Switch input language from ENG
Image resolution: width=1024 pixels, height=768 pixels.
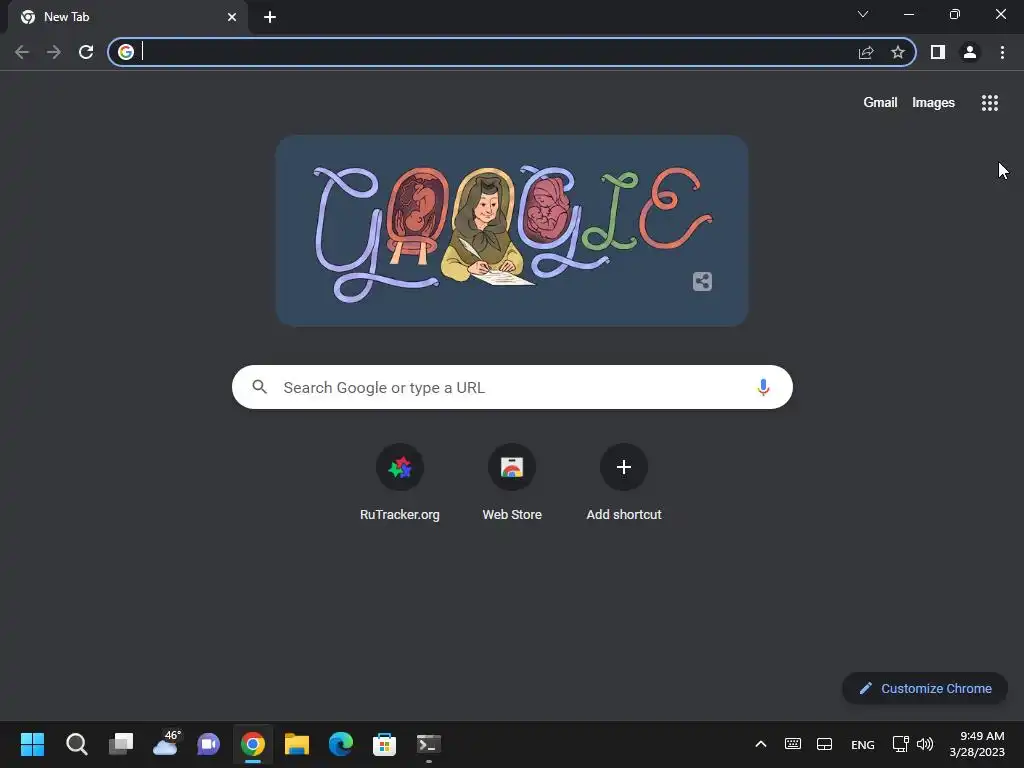coord(863,744)
